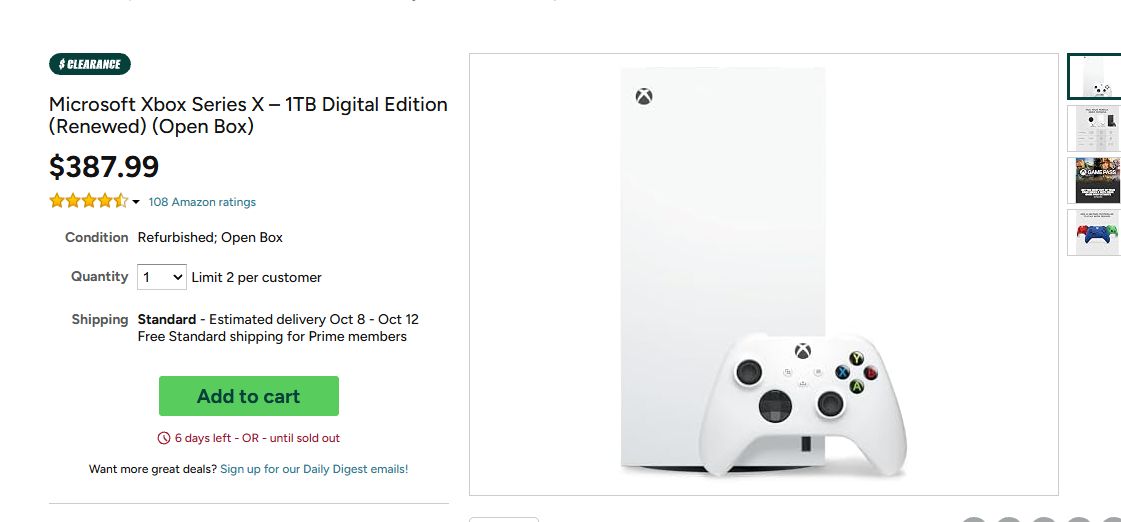Select the console comparison chart thumbnail
The height and width of the screenshot is (522, 1121).
1094,129
